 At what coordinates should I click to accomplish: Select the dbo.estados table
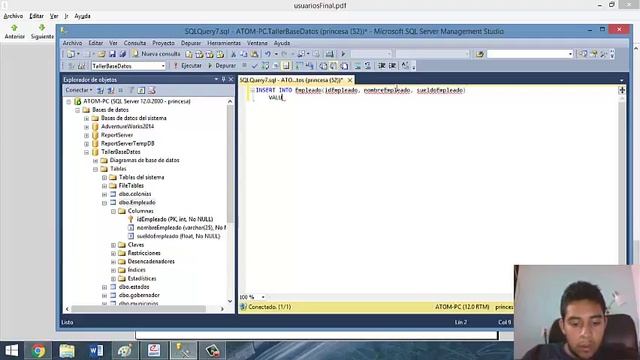pyautogui.click(x=133, y=287)
